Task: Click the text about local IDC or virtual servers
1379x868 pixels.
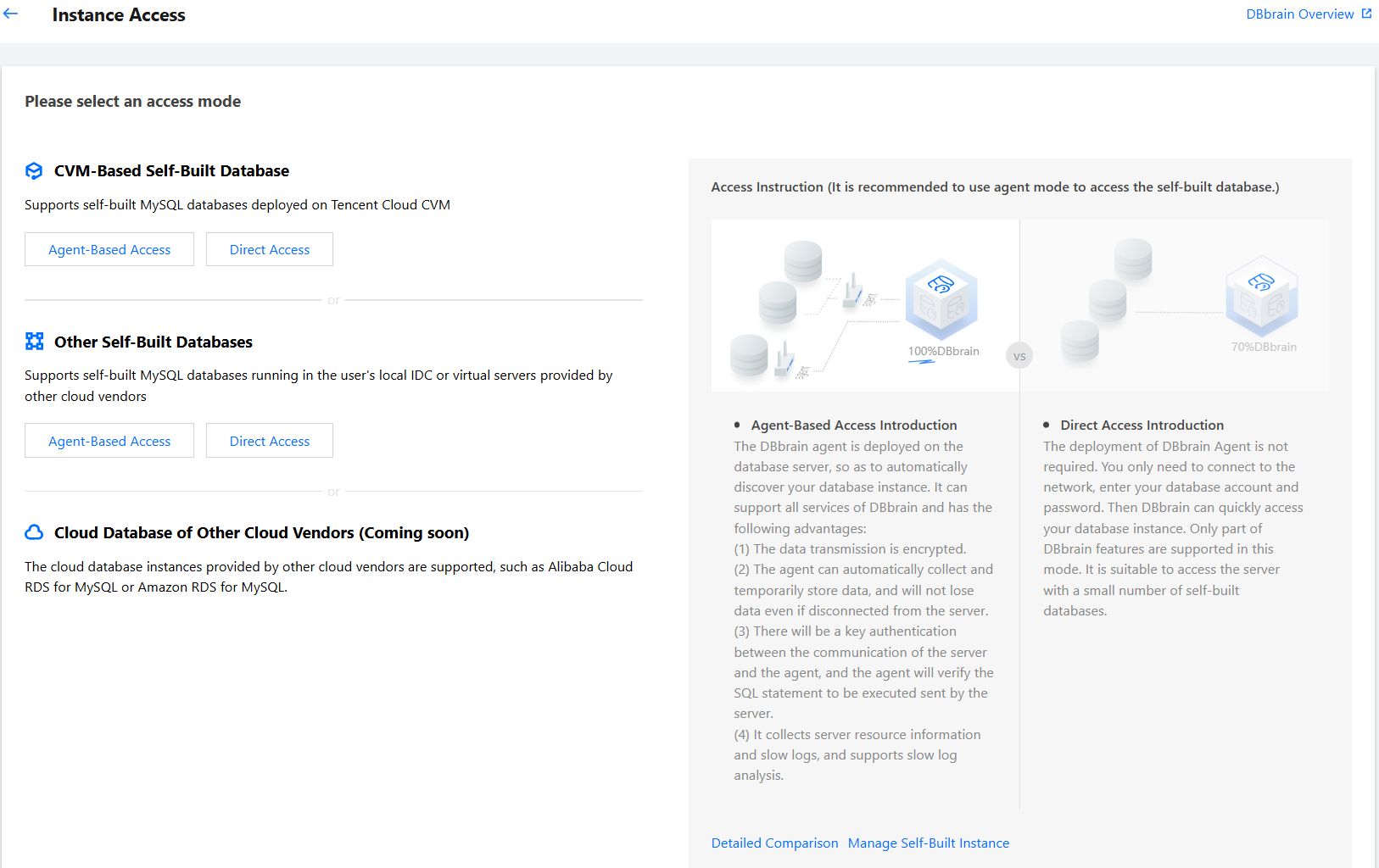Action: point(319,386)
